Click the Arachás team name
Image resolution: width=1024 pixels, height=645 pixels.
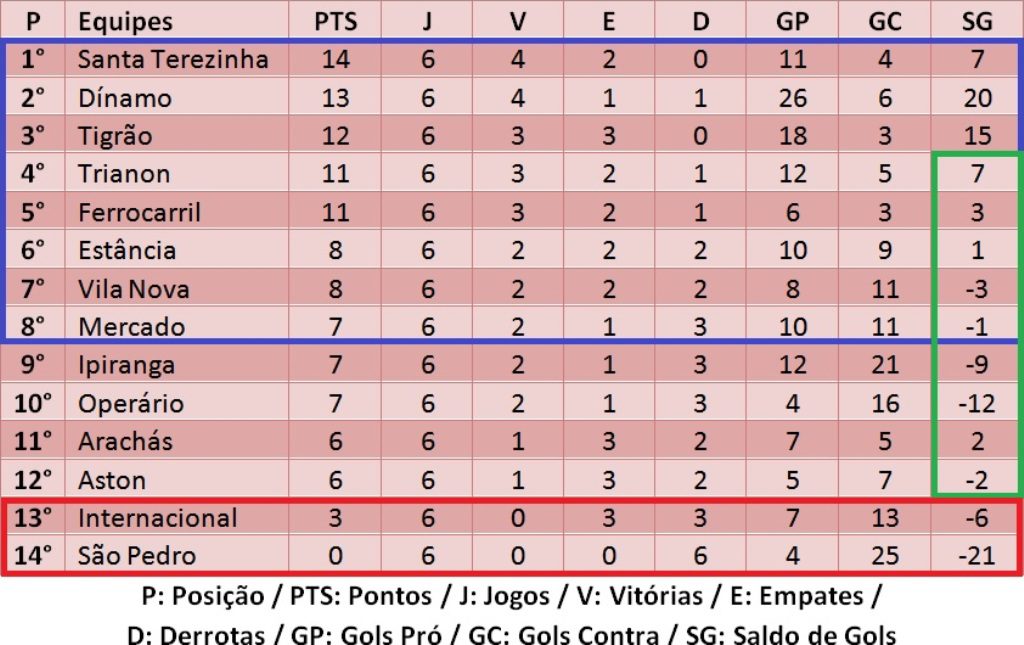tap(125, 442)
